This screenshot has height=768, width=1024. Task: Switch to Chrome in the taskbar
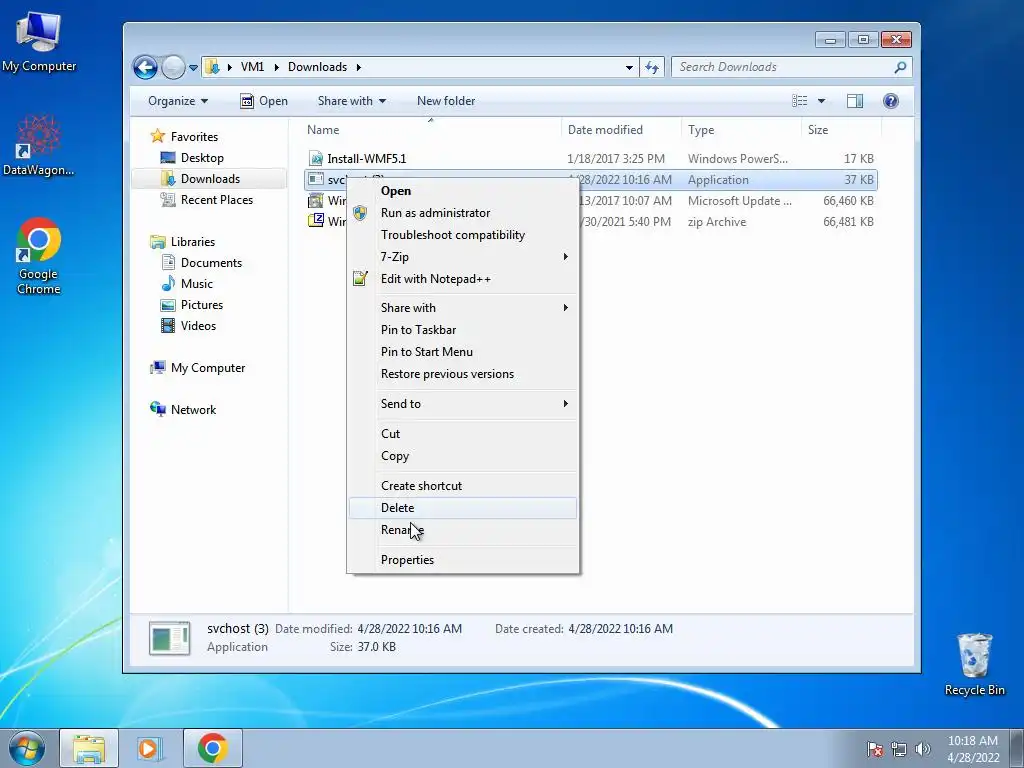pos(213,748)
